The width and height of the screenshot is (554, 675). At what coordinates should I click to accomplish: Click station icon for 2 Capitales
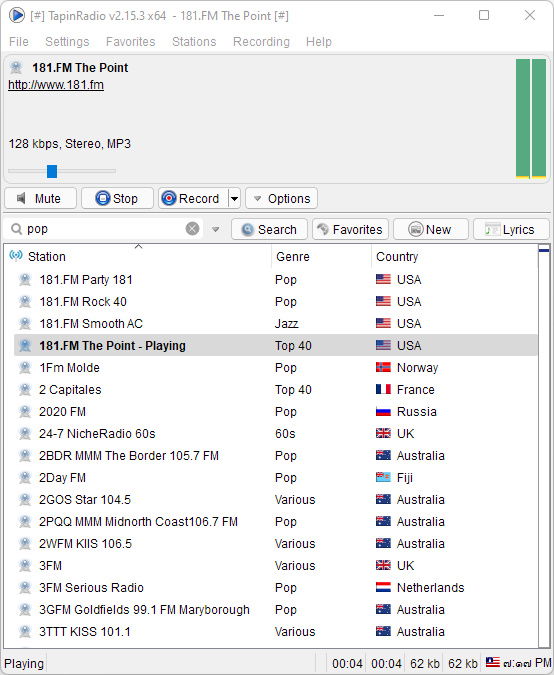(x=25, y=390)
